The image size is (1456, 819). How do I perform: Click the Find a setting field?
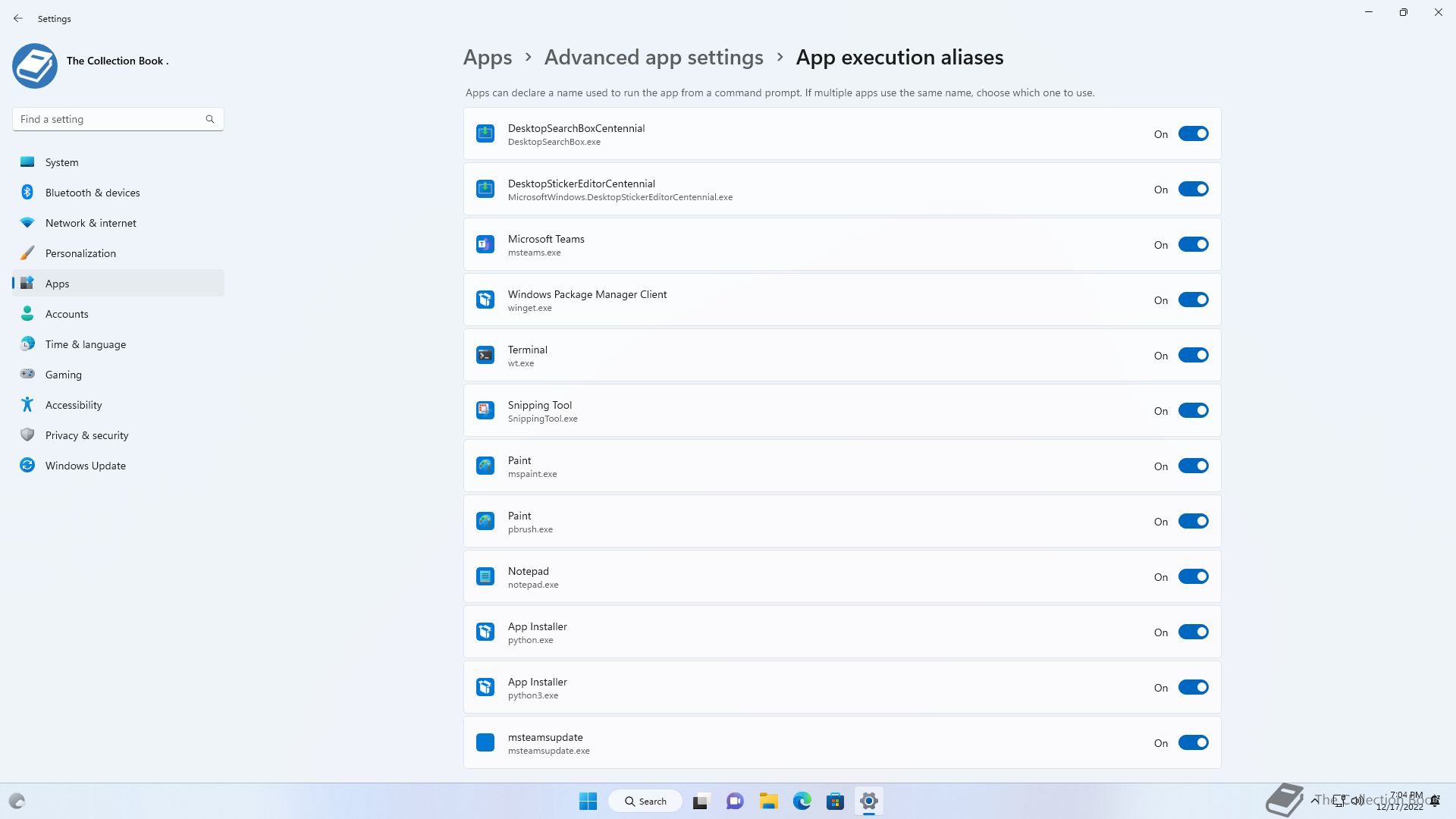click(x=118, y=119)
